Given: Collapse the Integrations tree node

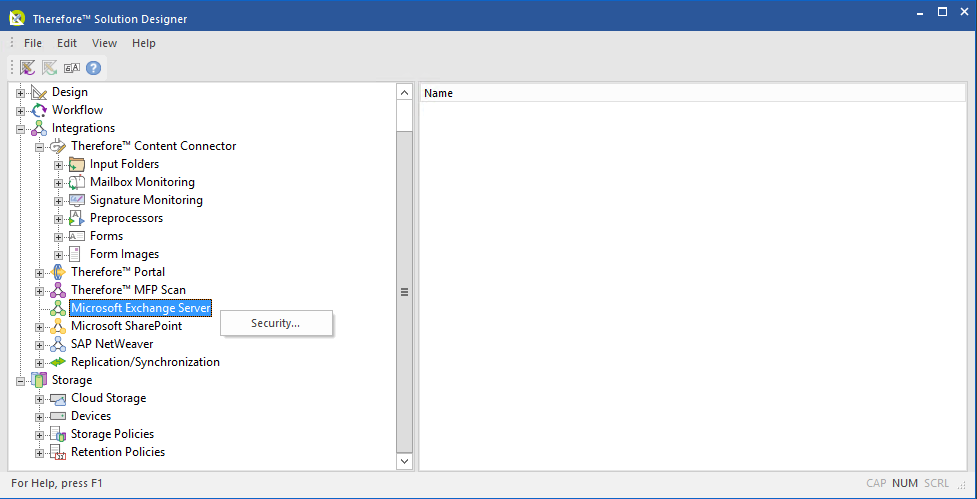Looking at the screenshot, I should click(x=21, y=129).
